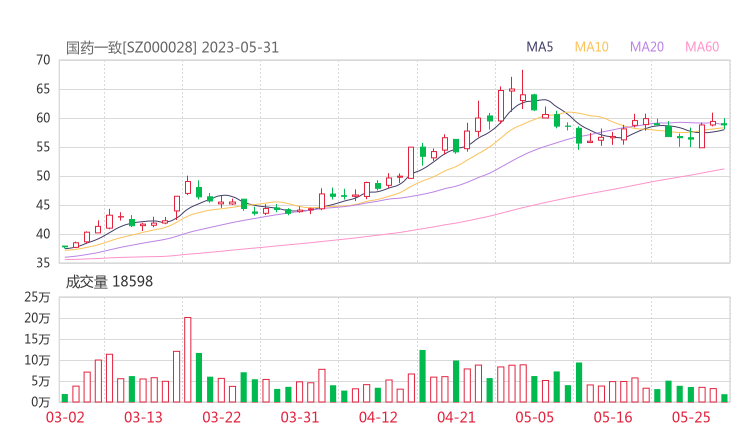Click the 03-22 date axis label
740x440 pixels.
pyautogui.click(x=221, y=417)
